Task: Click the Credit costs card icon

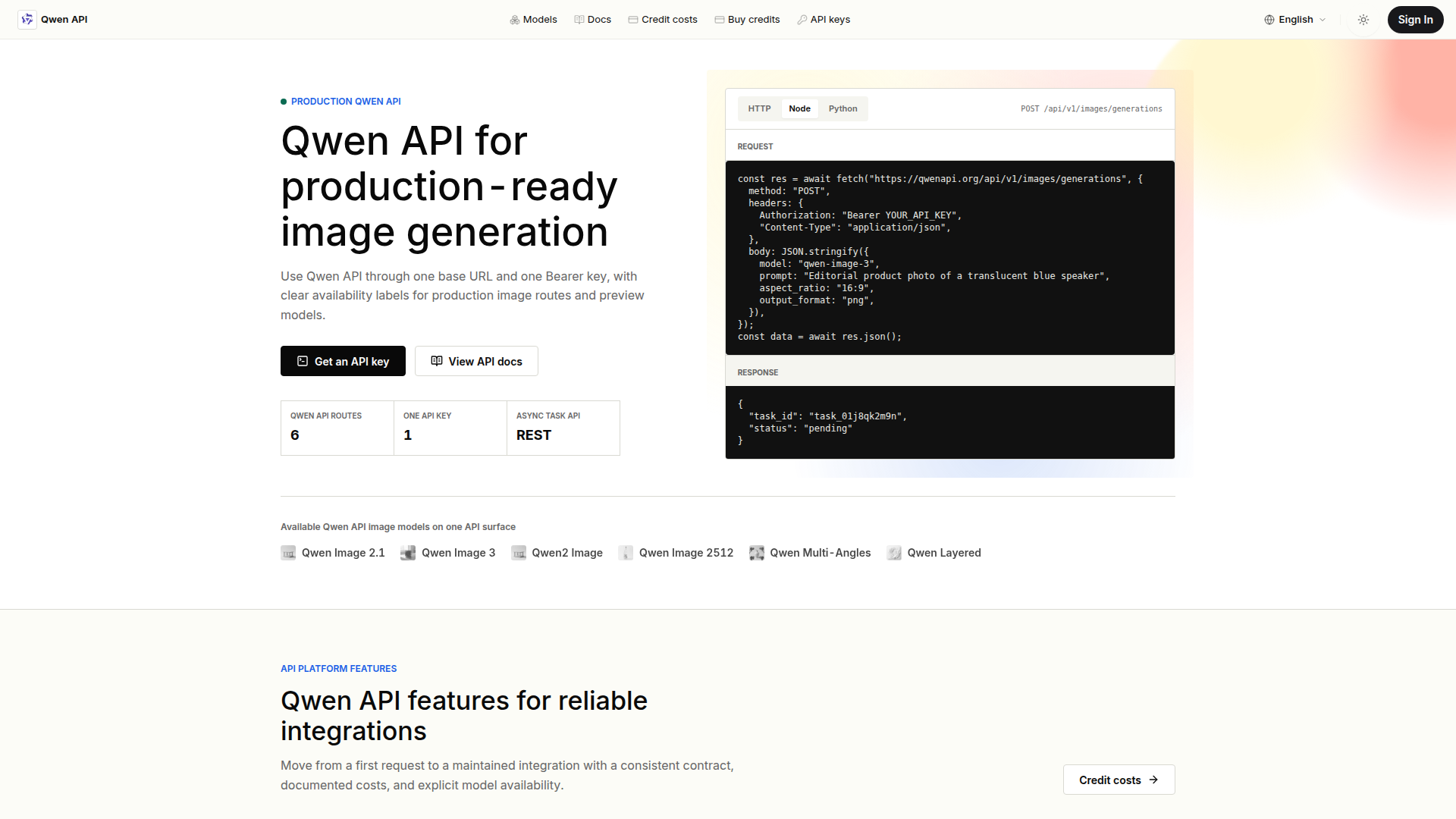Action: point(633,20)
